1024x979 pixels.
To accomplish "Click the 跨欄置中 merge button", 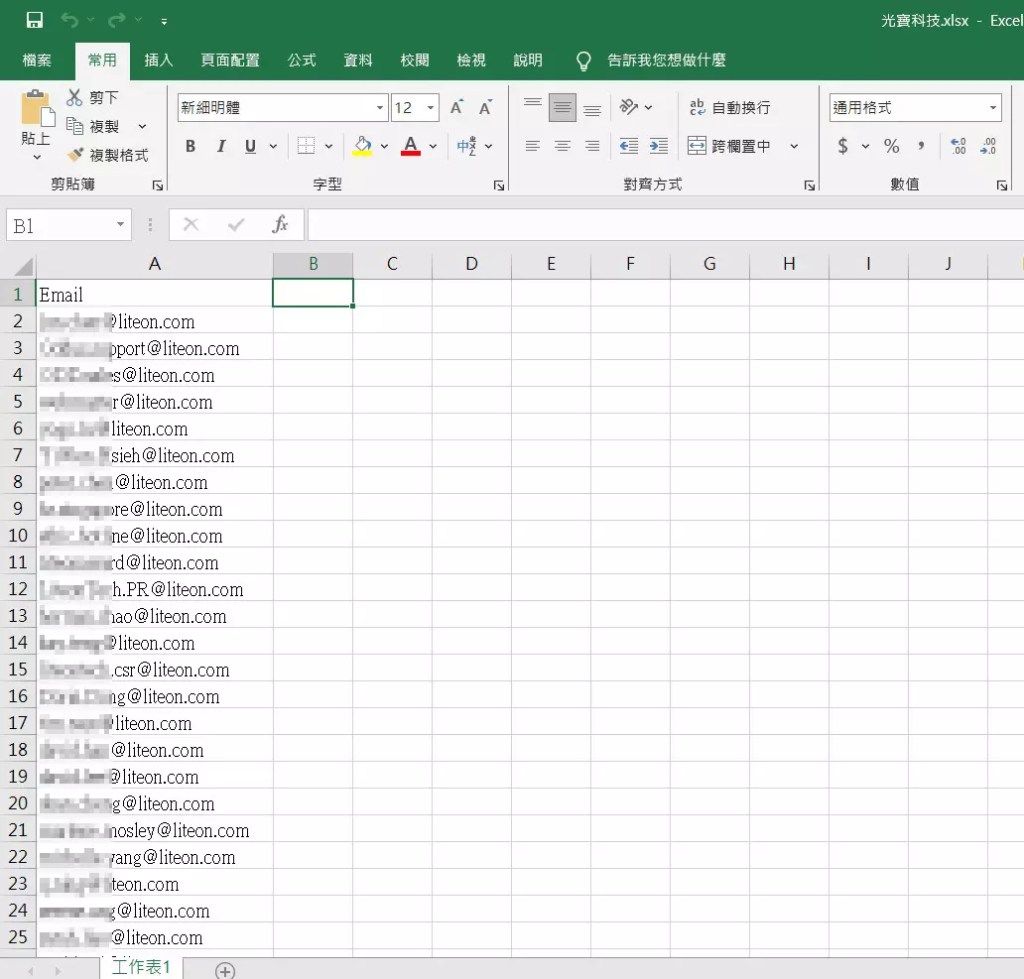I will (730, 146).
